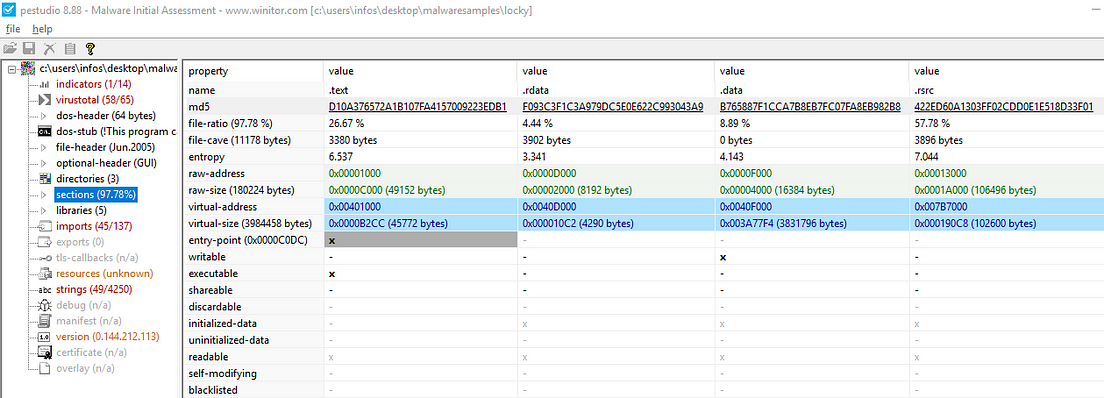Click the file-cave value 3380 bytes
This screenshot has width=1104, height=398.
(x=353, y=140)
